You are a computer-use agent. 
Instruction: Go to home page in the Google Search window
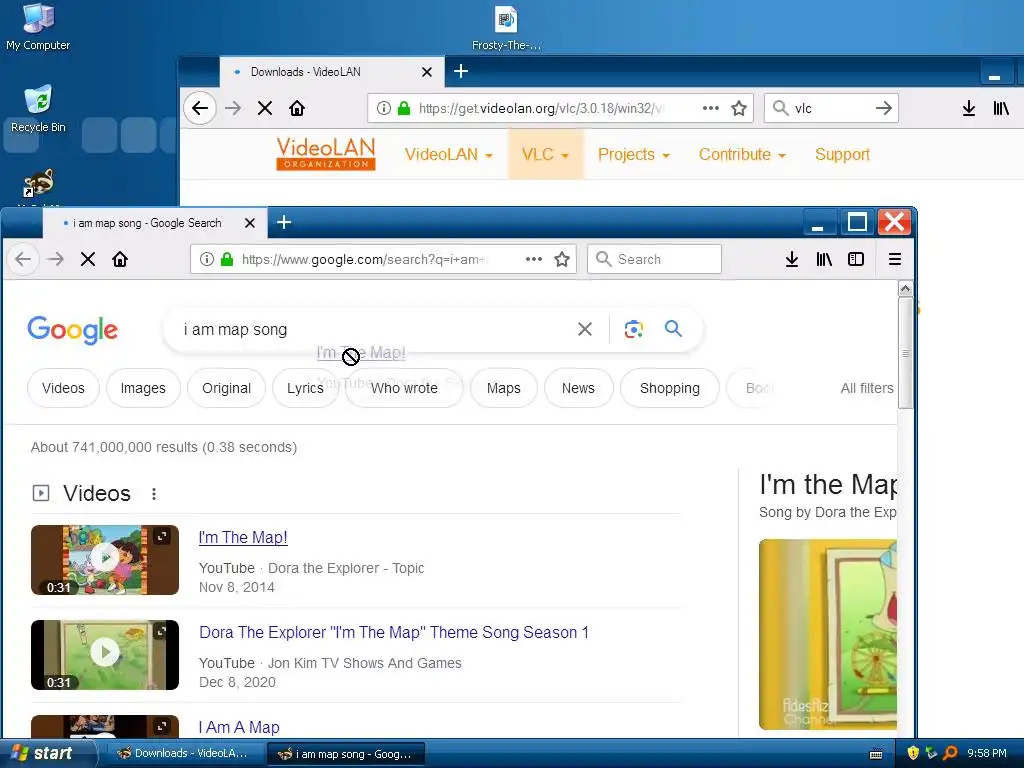click(120, 259)
